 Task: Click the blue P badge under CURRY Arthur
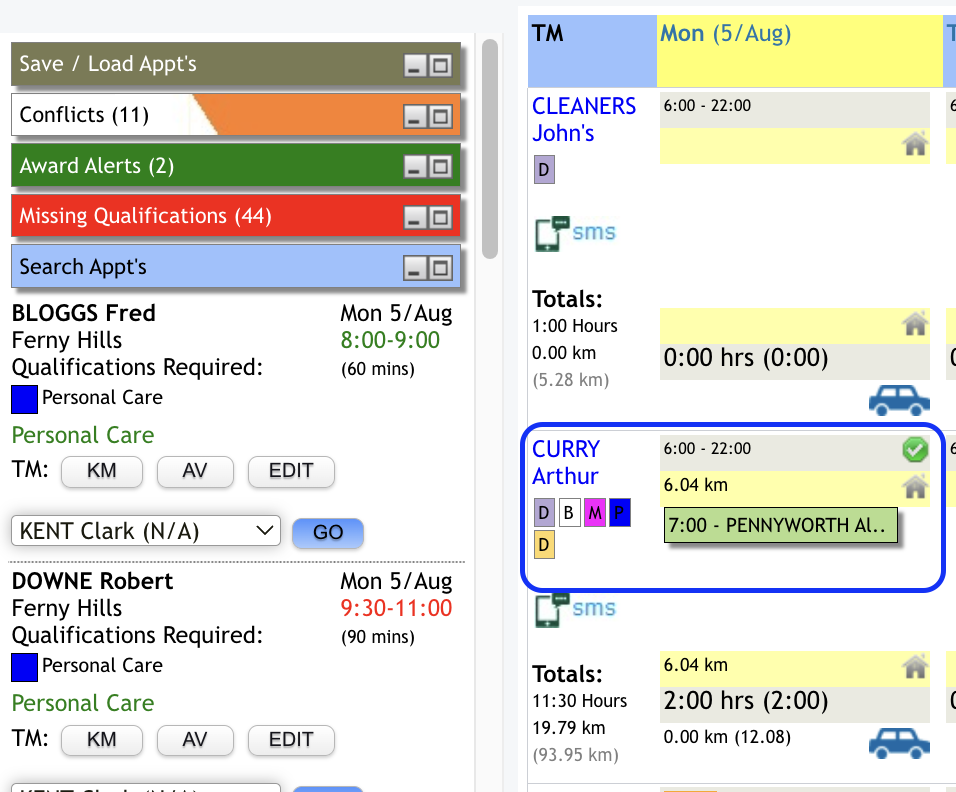(619, 513)
